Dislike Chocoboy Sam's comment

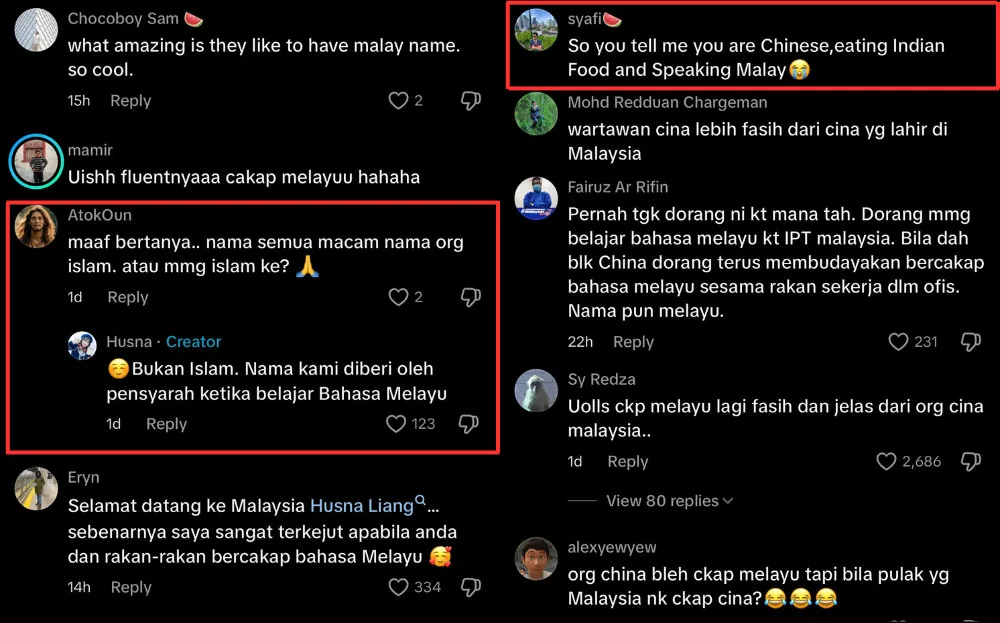[x=471, y=101]
